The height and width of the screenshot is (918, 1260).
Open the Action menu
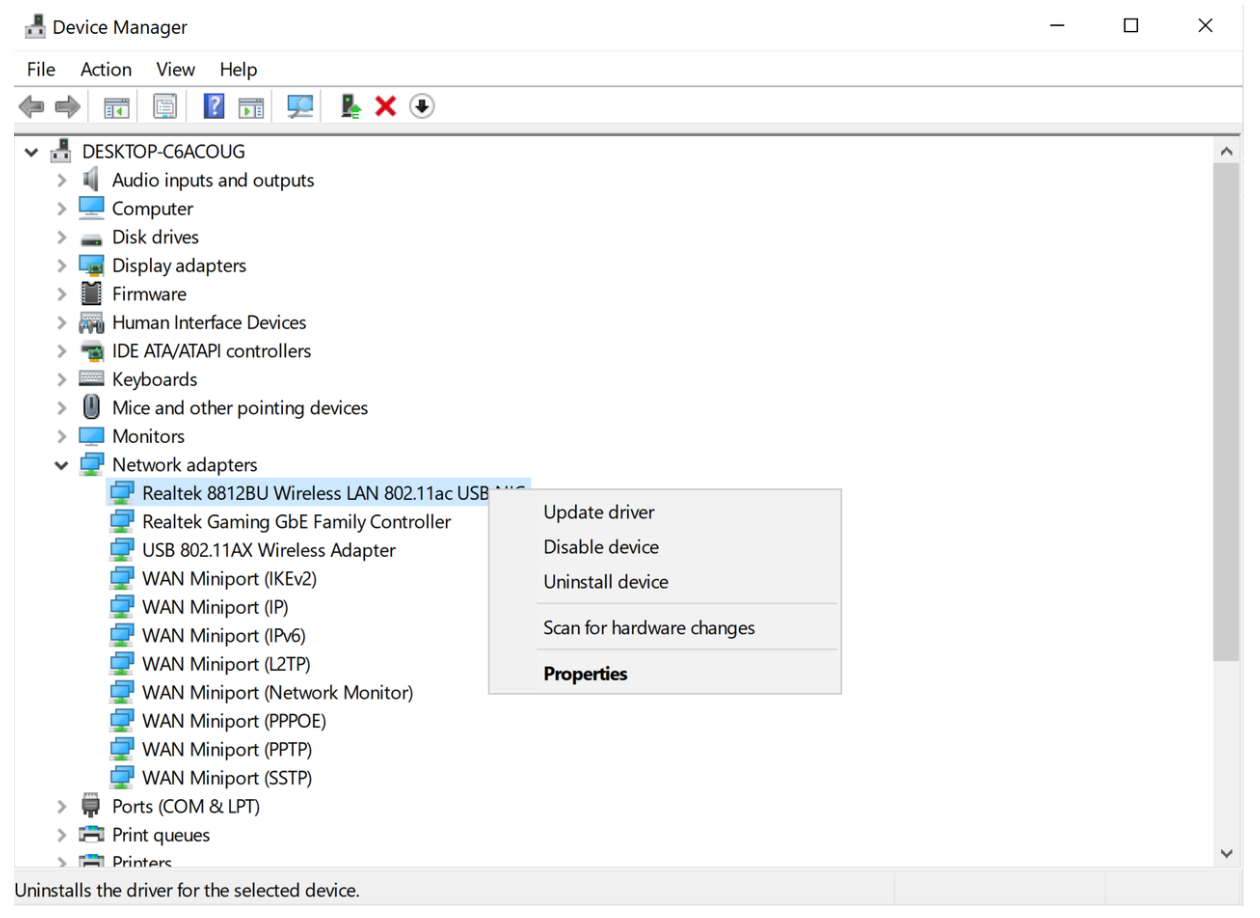106,69
